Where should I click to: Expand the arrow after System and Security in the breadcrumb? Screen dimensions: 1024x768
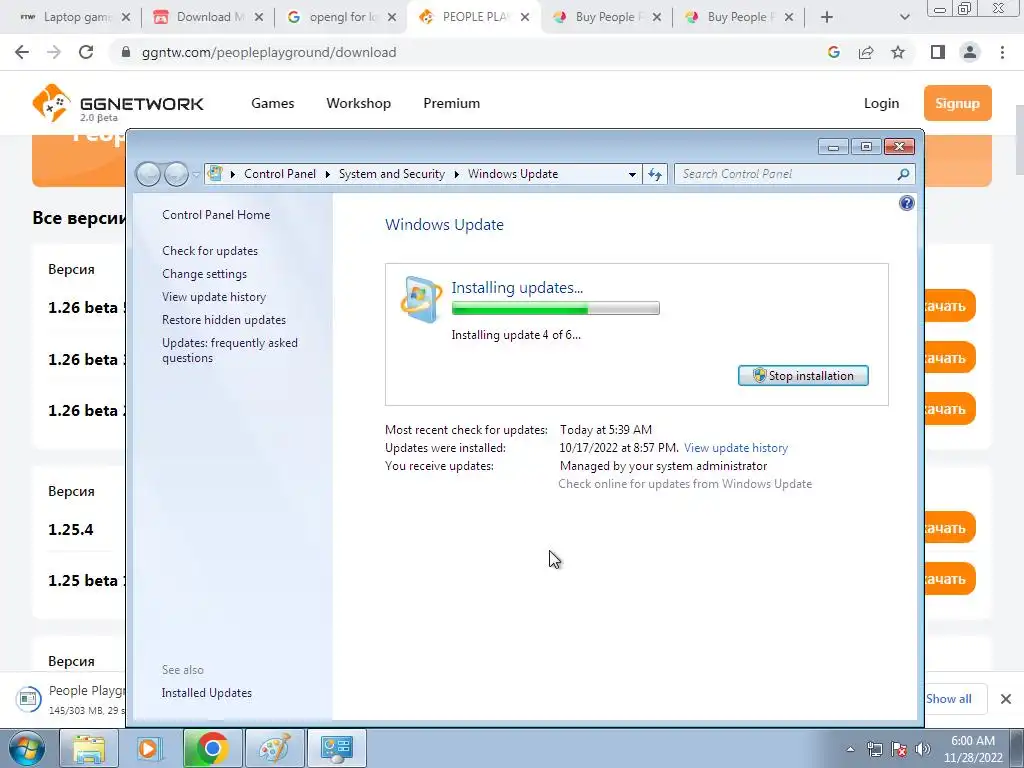(x=456, y=174)
